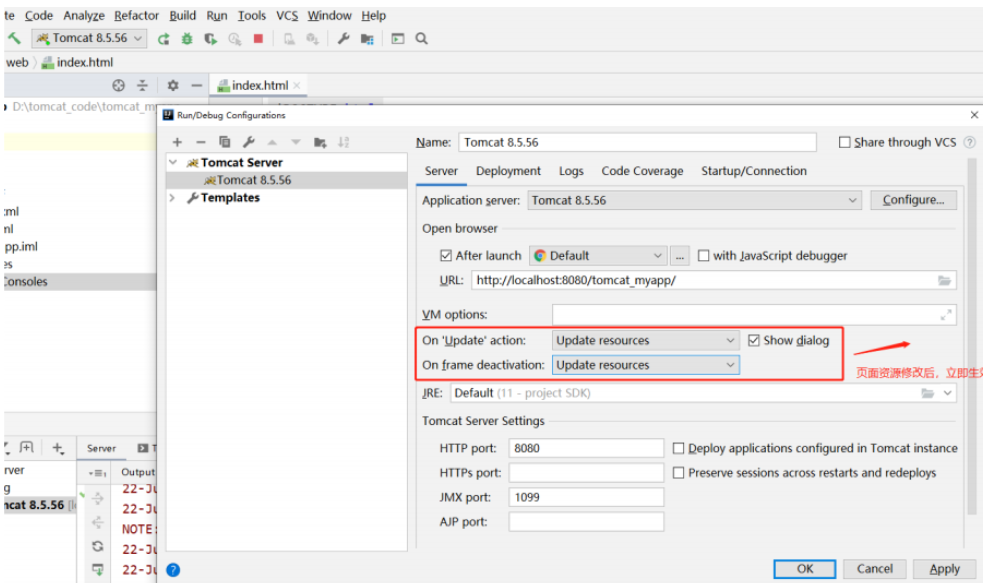Open the Refactor menu
This screenshot has width=983, height=583.
[x=137, y=16]
